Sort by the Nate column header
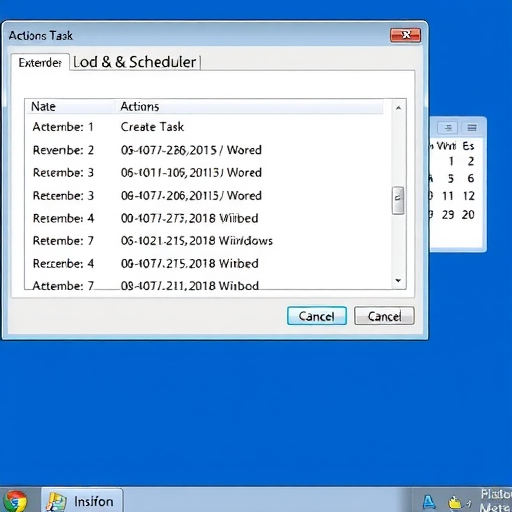 [70, 107]
